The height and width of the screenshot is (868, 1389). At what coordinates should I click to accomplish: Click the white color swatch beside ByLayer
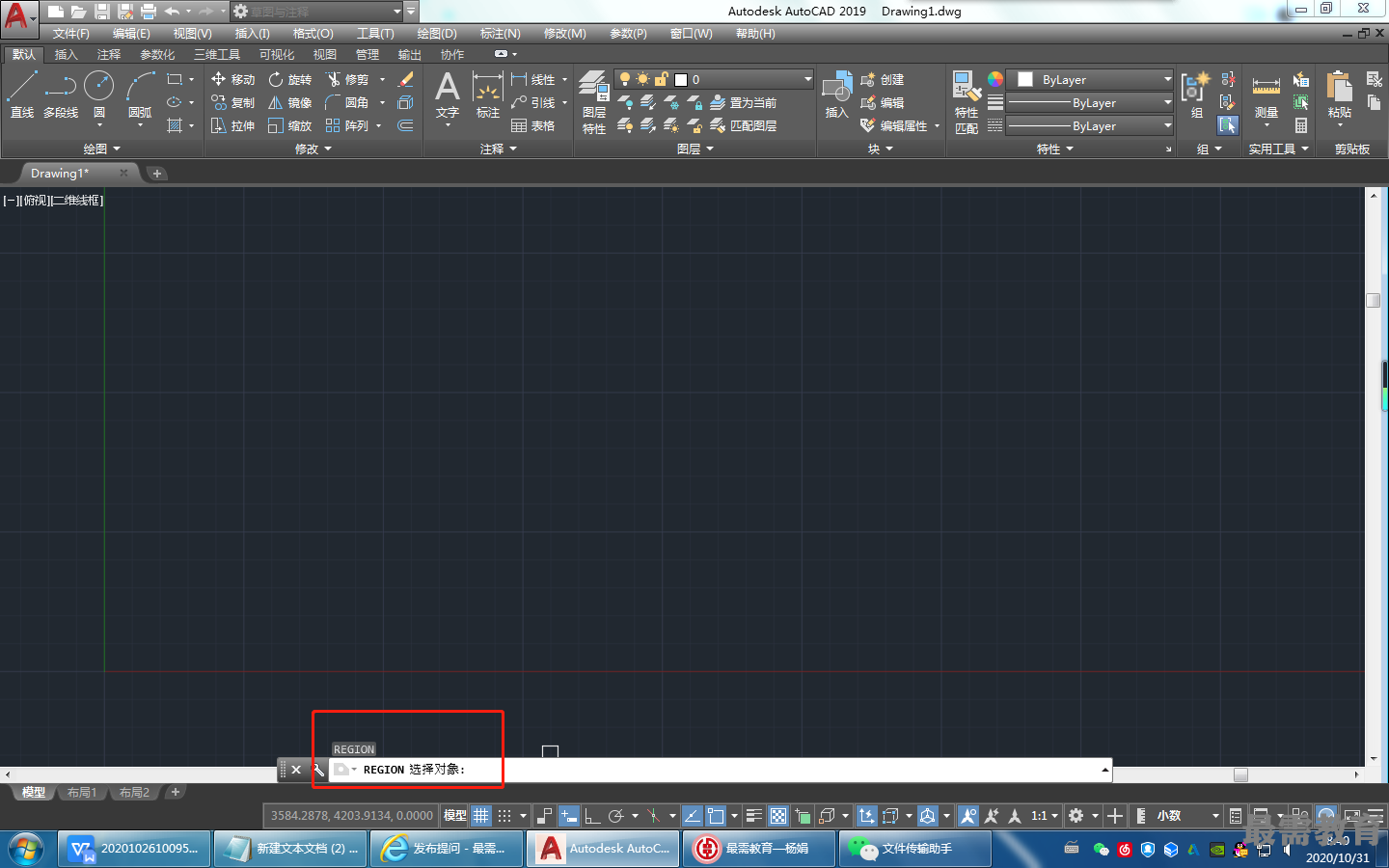[1025, 79]
